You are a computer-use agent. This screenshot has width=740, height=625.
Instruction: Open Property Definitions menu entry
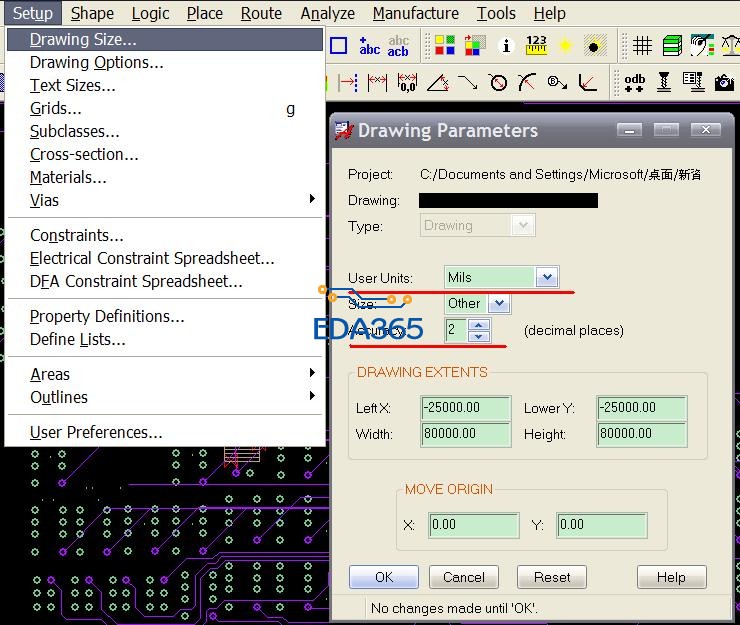pyautogui.click(x=165, y=316)
